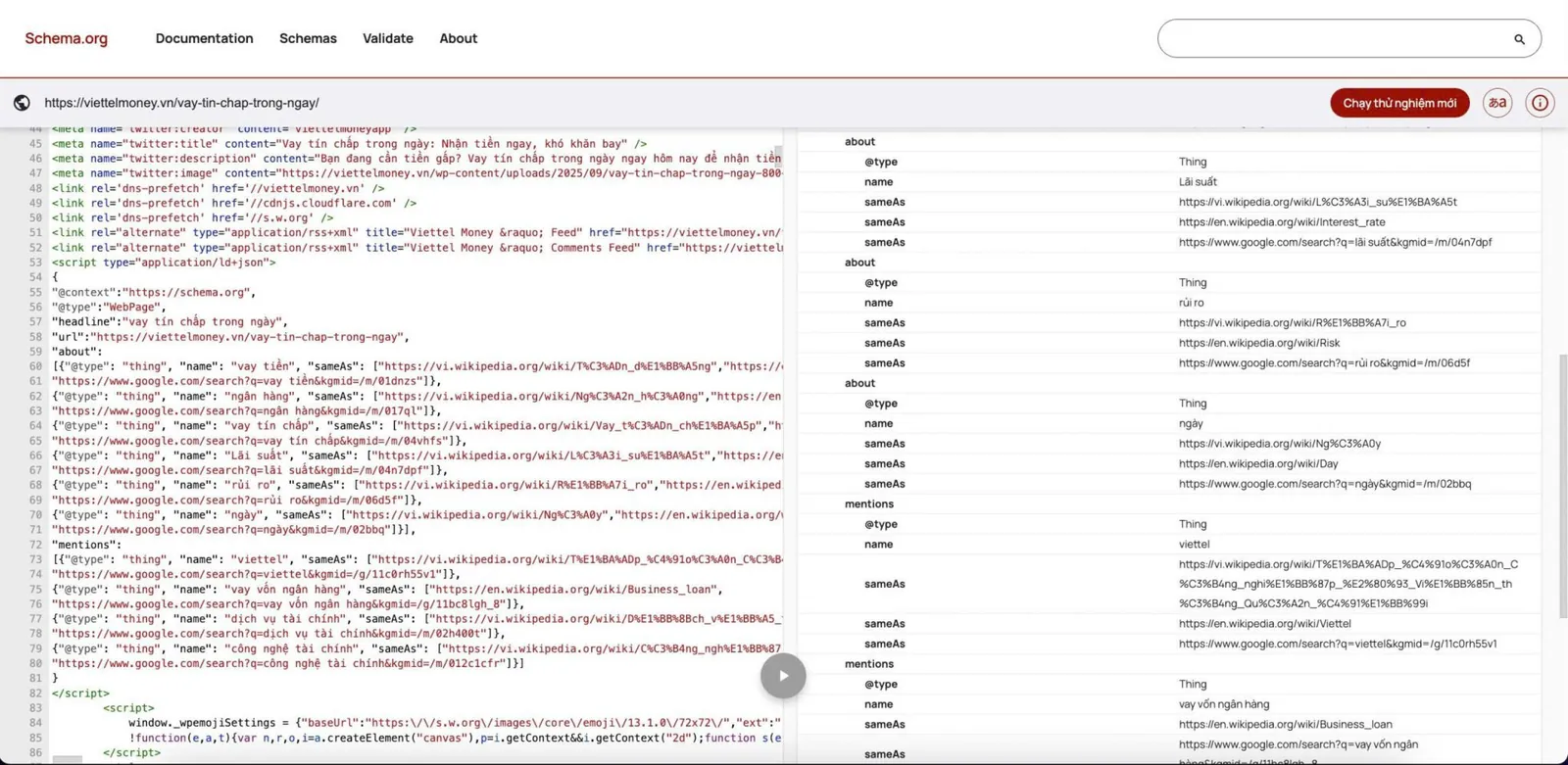Click the Google search sameAs value for lãi suất
Screen dimensions: 1568x765
[x=1336, y=242]
